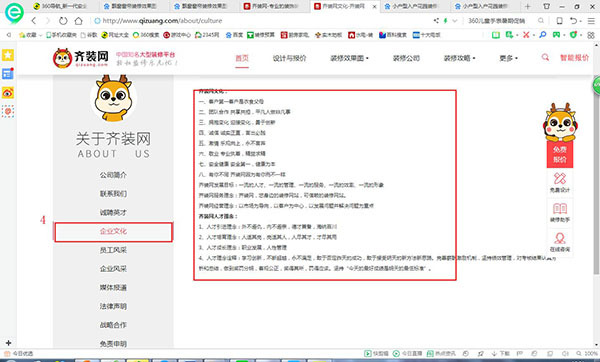
Task: Click the 齐装网 site logo
Action: tap(81, 58)
